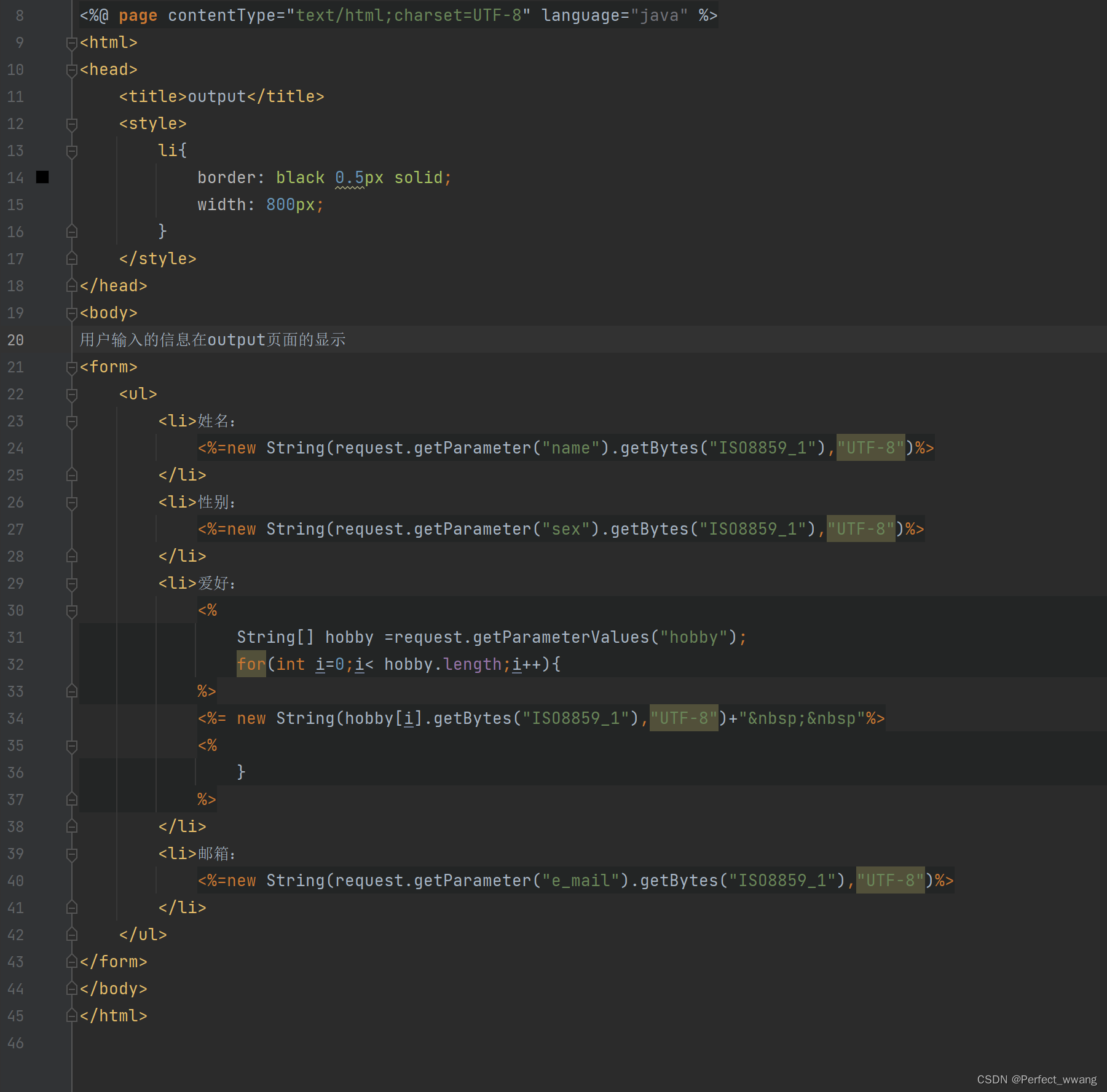The image size is (1107, 1092).
Task: Click the fold end marker at line 16
Action: 71,232
